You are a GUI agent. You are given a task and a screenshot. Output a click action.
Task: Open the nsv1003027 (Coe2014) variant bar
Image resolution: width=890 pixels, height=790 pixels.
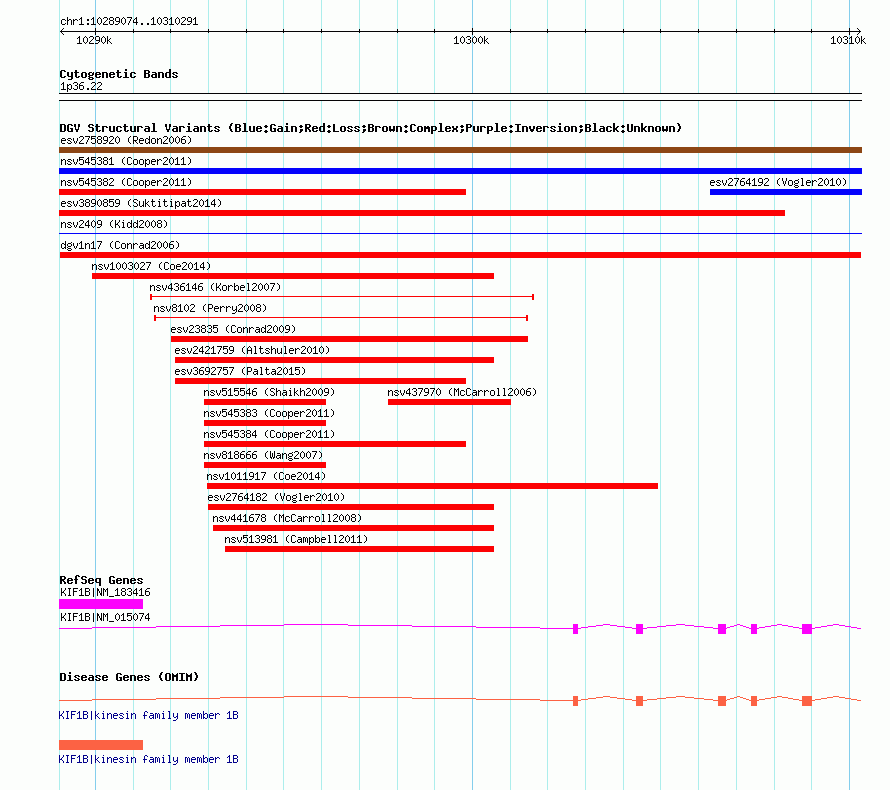pos(293,276)
